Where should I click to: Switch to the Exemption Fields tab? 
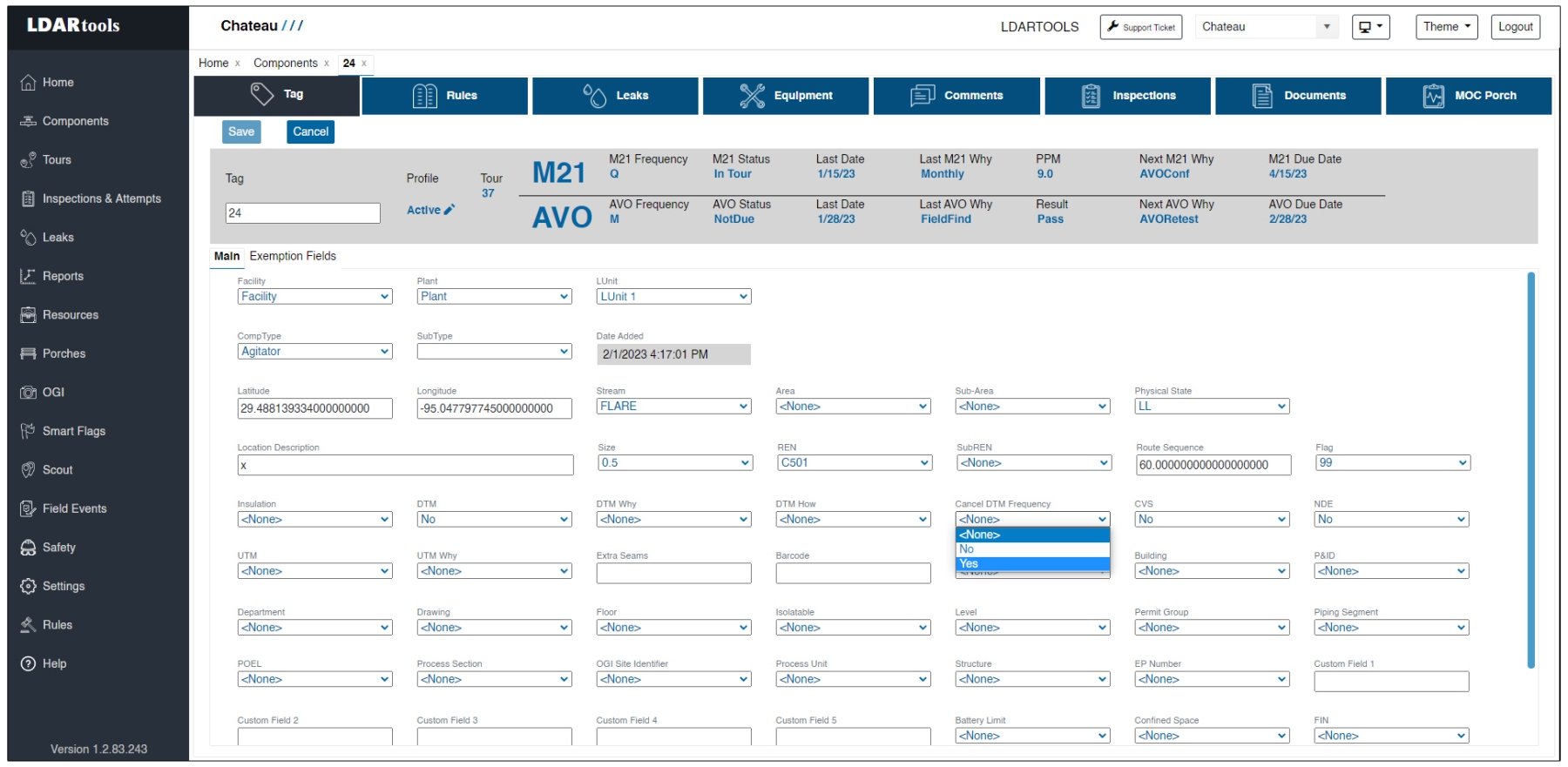(293, 256)
